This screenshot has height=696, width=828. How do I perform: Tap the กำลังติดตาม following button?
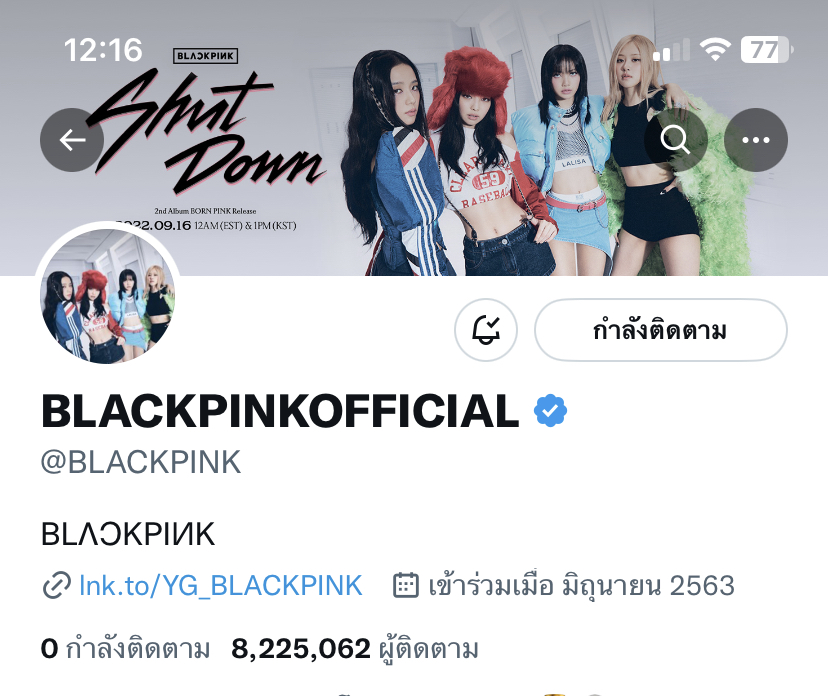point(661,330)
